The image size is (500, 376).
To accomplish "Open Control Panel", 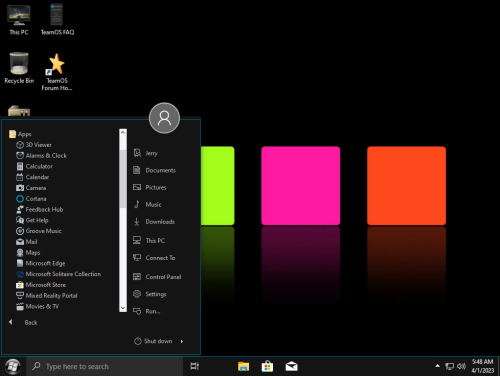I will tap(157, 277).
